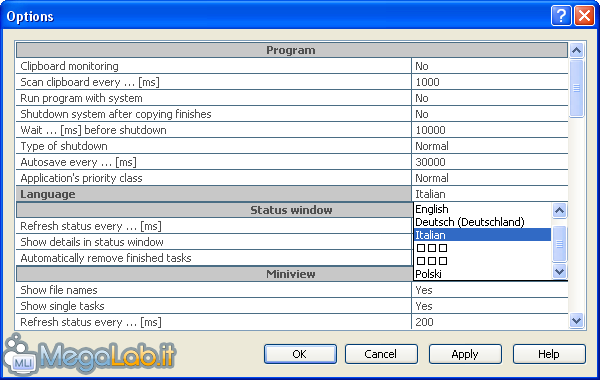Select Run program with system label
Screen dimensions: 600x380
pos(214,98)
